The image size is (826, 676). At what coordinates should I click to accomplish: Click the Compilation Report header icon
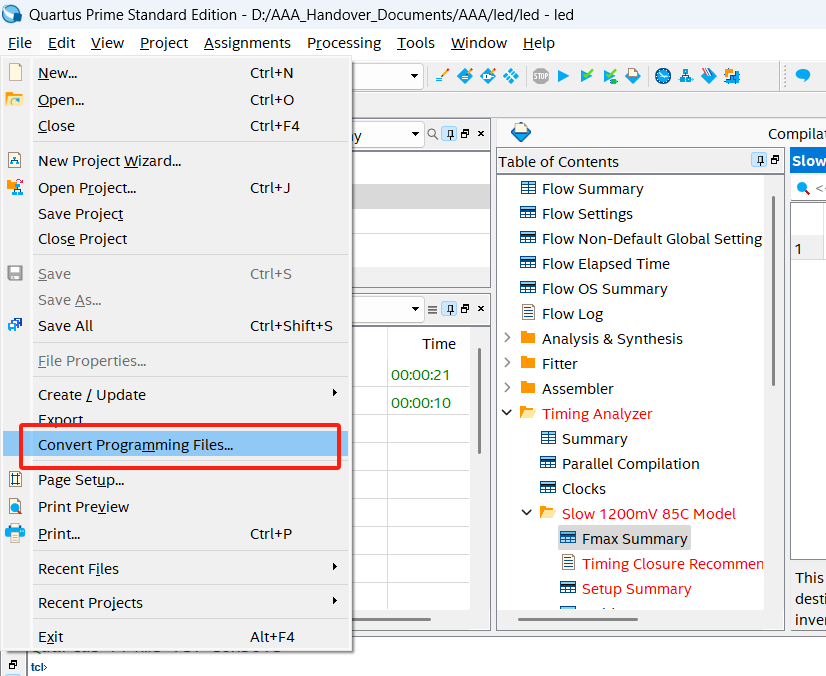pos(520,132)
